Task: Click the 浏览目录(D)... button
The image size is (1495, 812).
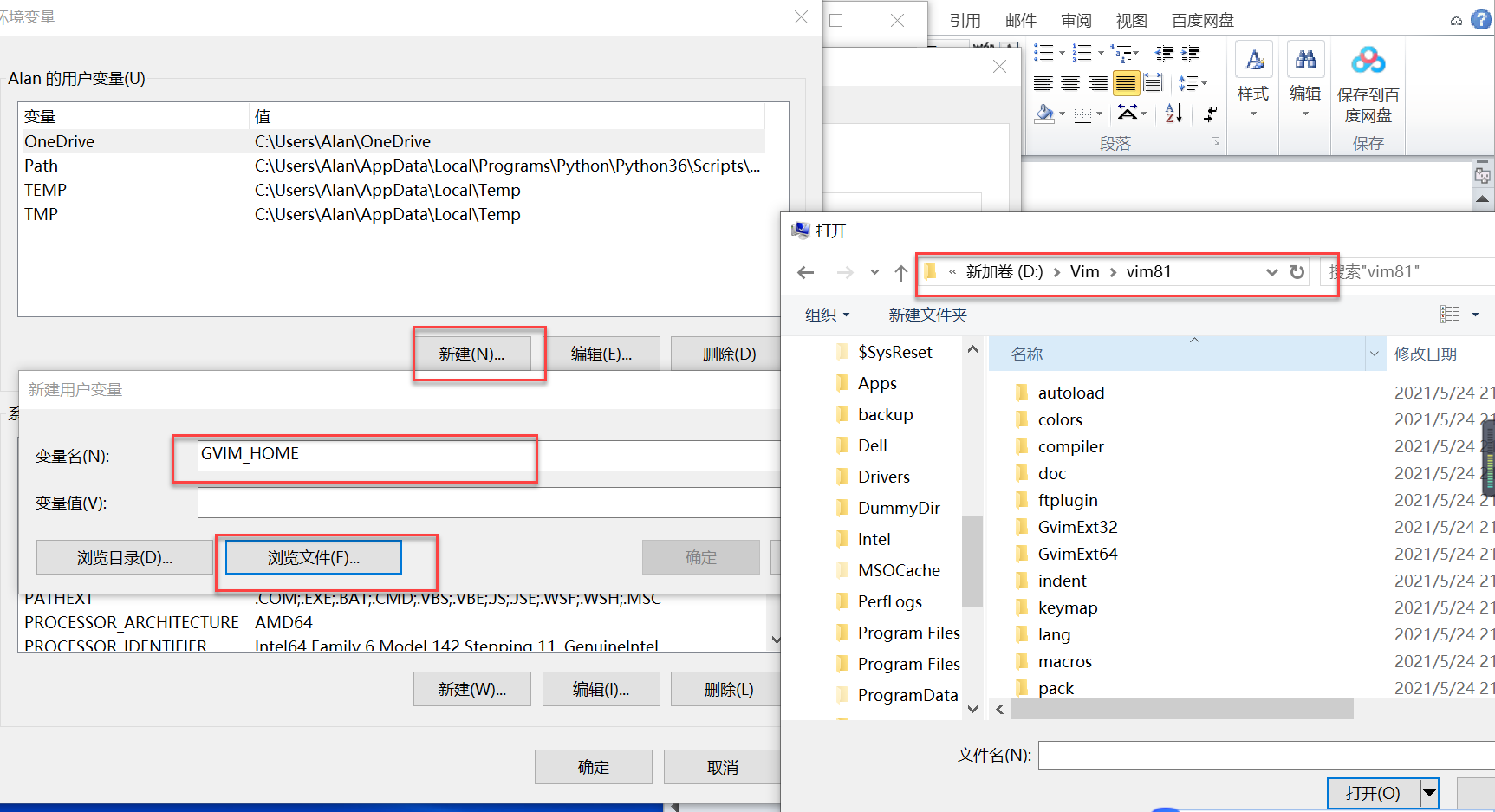Action: tap(125, 557)
